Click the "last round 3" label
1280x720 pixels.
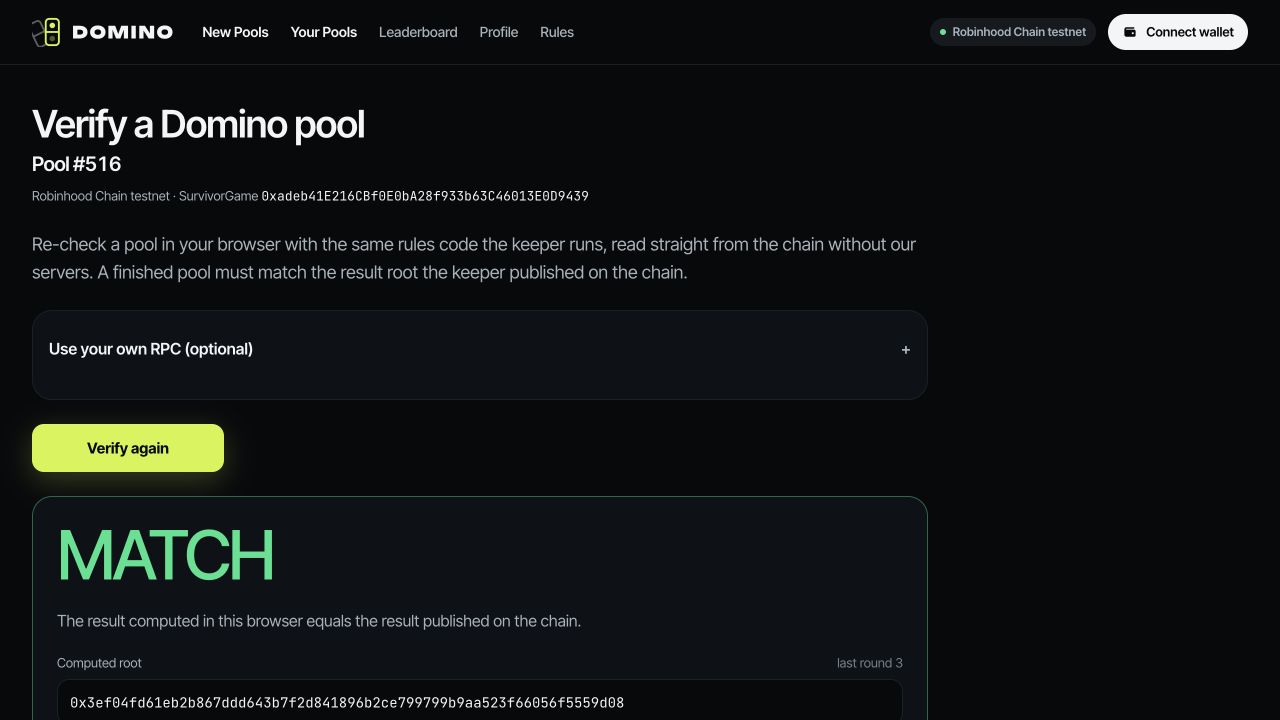coord(870,663)
